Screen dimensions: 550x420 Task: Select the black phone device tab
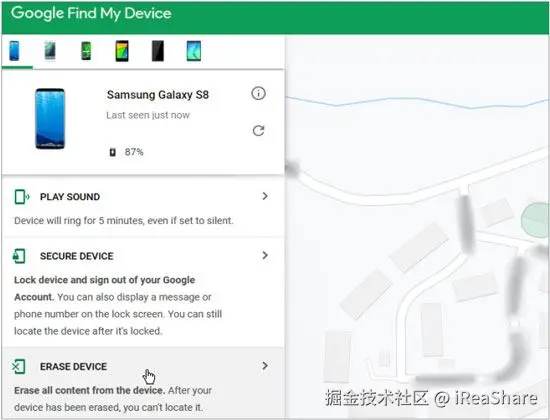pyautogui.click(x=158, y=51)
